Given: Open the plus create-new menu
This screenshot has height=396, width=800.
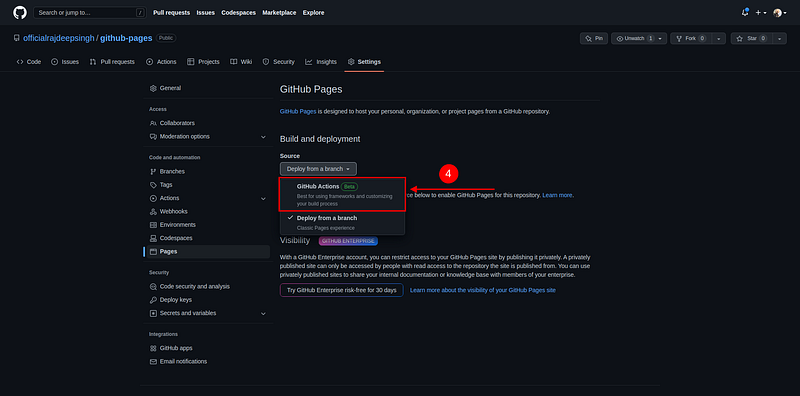Looking at the screenshot, I should point(761,13).
